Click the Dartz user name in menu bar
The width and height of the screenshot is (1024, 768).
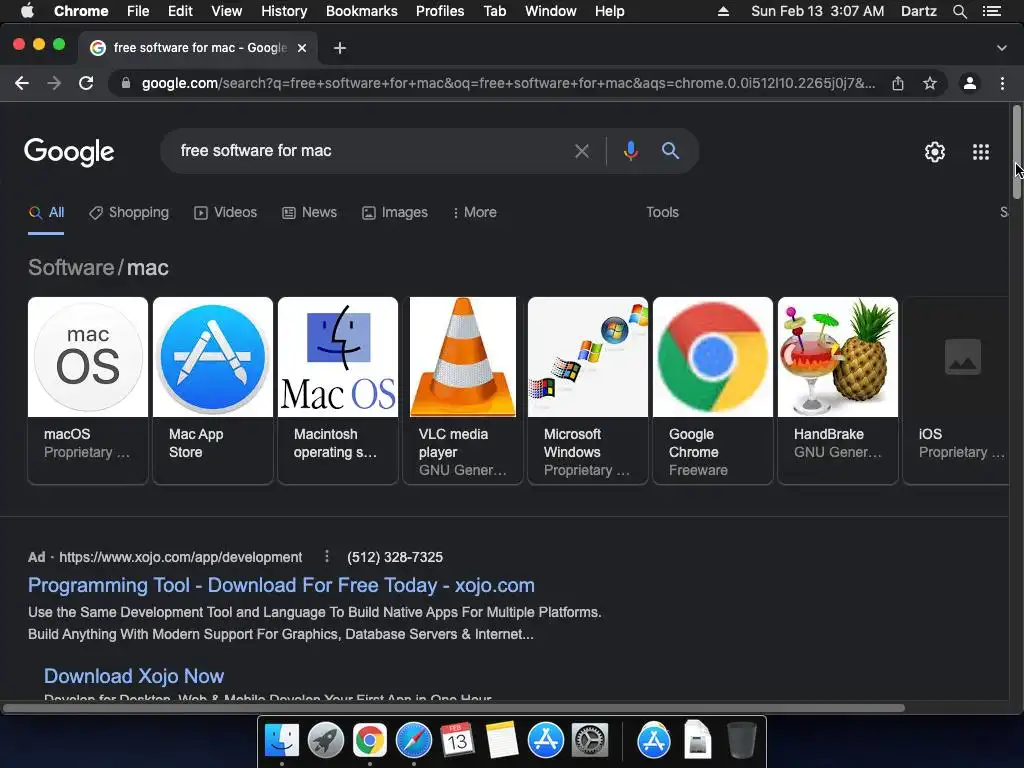pos(918,11)
